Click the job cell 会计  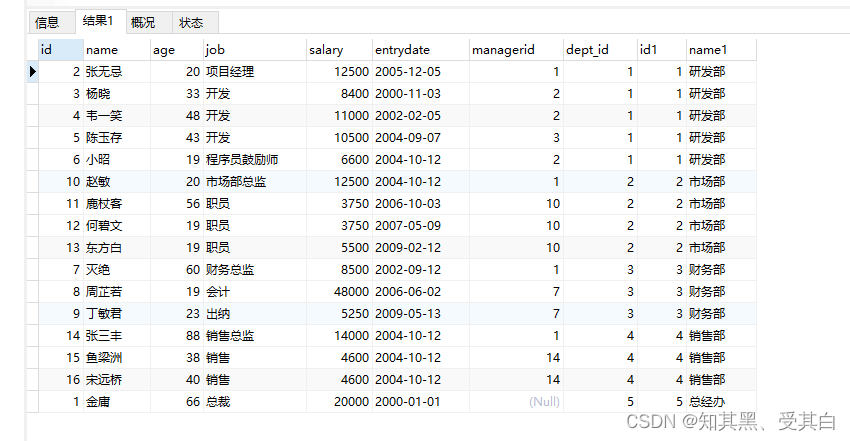[255, 291]
